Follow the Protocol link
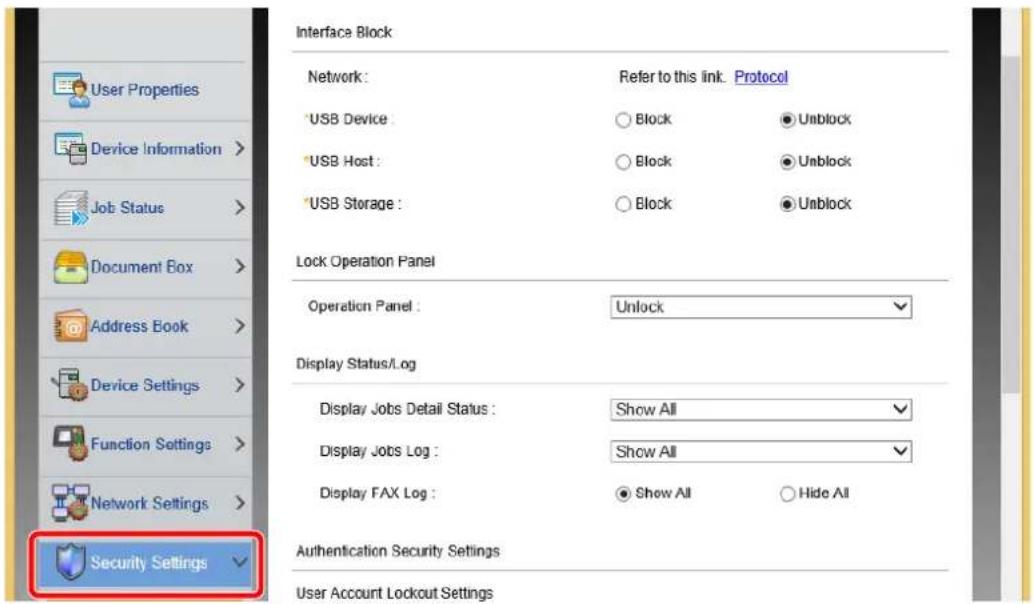 [x=761, y=77]
